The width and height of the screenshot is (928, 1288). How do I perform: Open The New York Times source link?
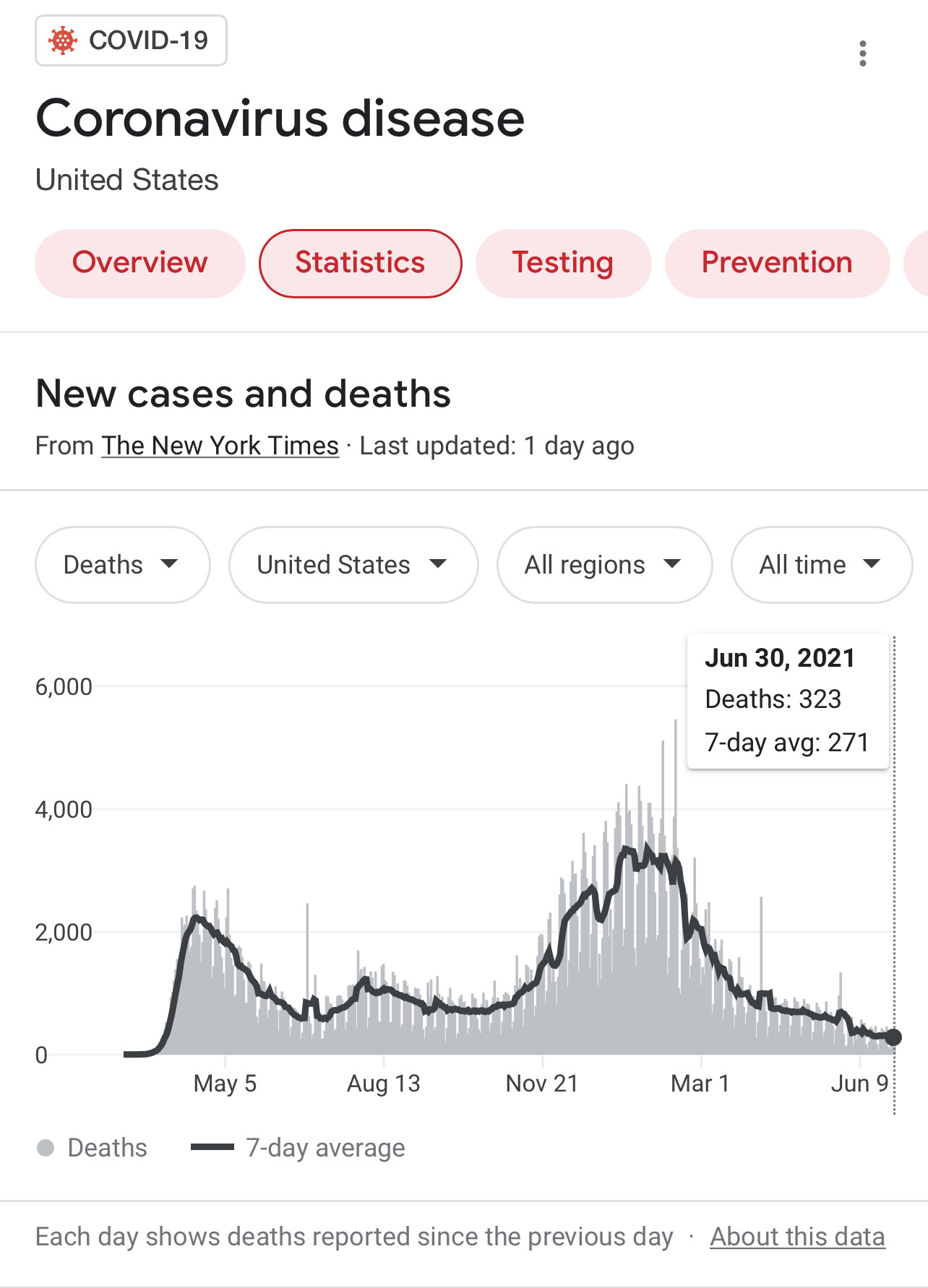(220, 446)
